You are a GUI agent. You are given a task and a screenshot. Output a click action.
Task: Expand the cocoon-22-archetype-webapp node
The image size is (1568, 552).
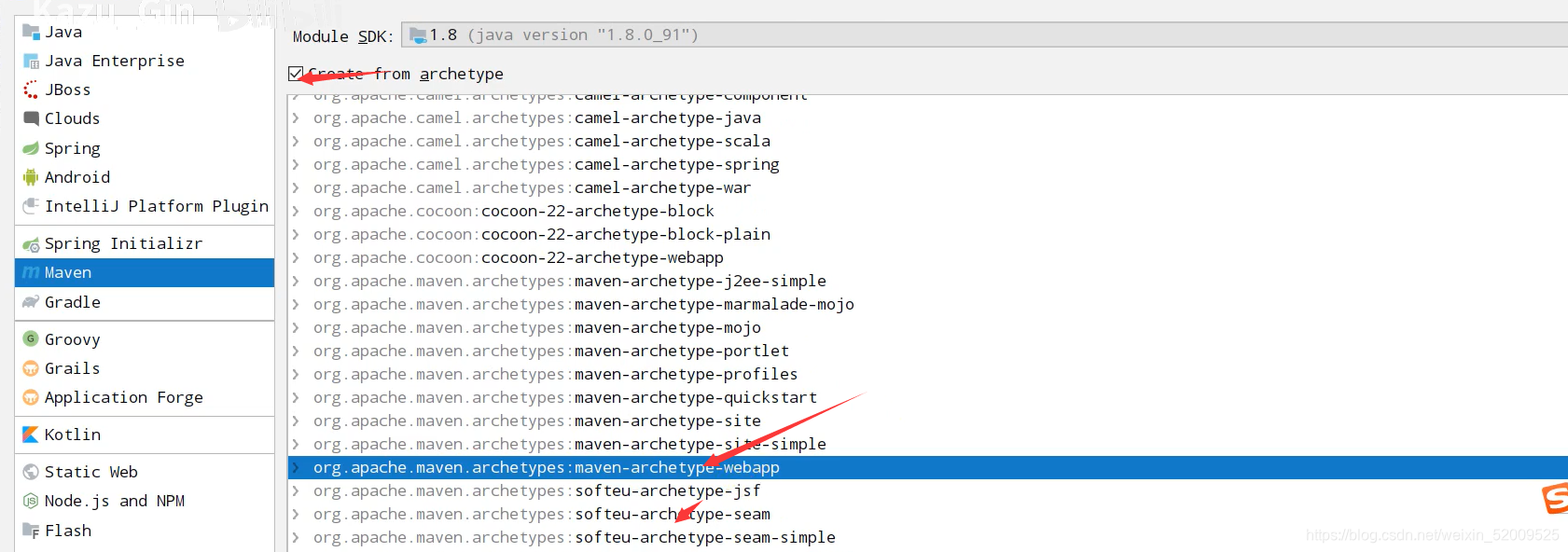(x=296, y=257)
